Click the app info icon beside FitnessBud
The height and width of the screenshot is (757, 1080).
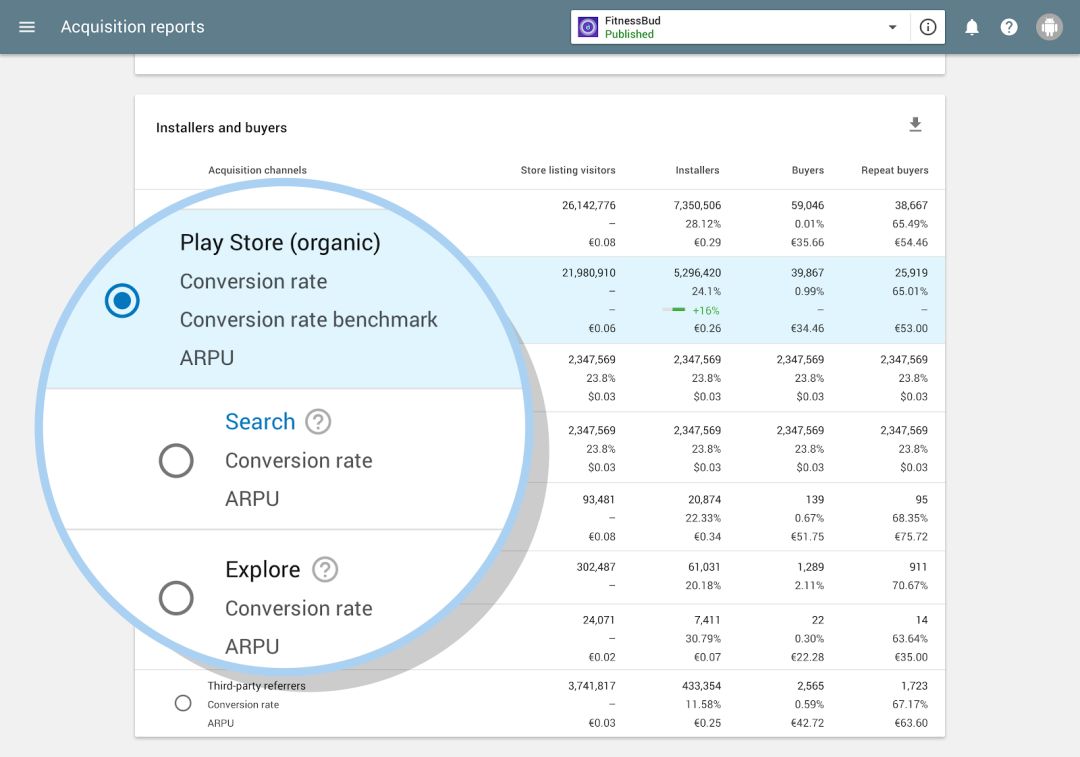coord(928,27)
